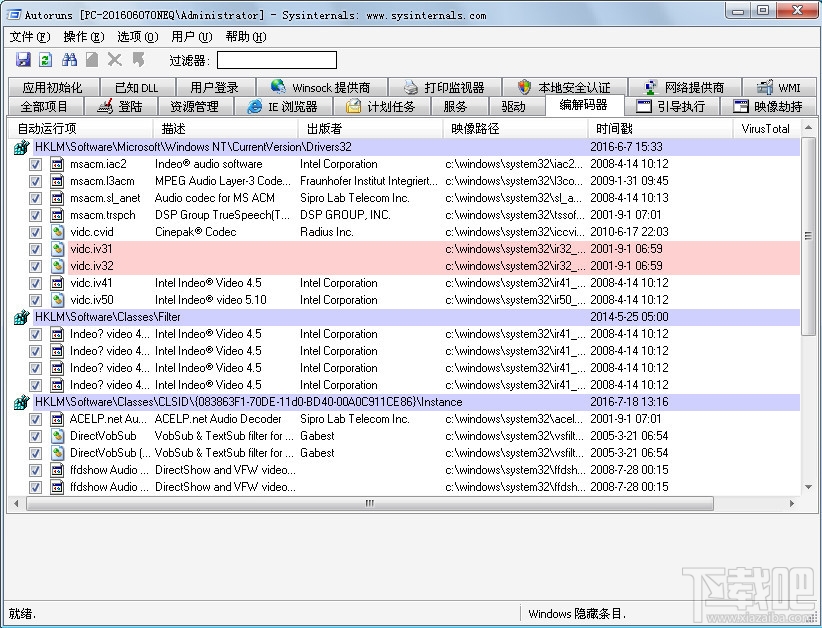Click registry icon beside Drivers32 key

[x=21, y=147]
